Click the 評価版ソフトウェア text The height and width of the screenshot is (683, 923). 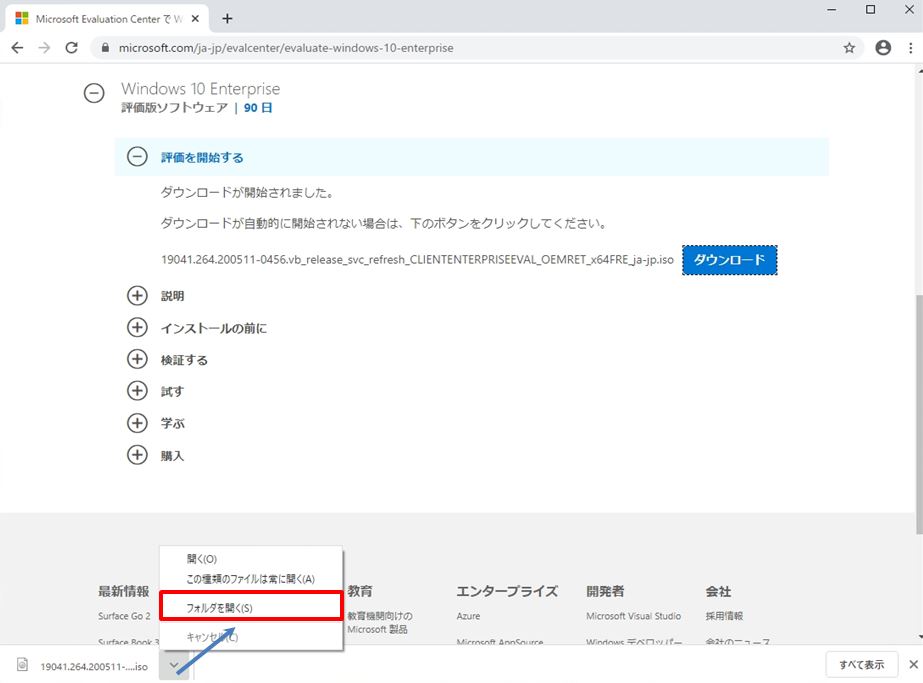point(174,108)
